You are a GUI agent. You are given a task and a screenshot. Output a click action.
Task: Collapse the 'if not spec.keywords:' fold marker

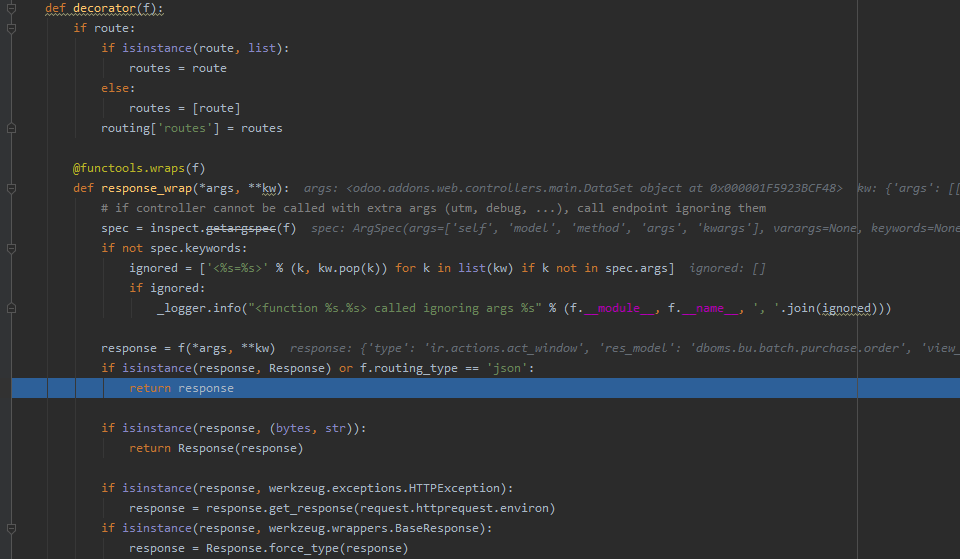click(11, 248)
